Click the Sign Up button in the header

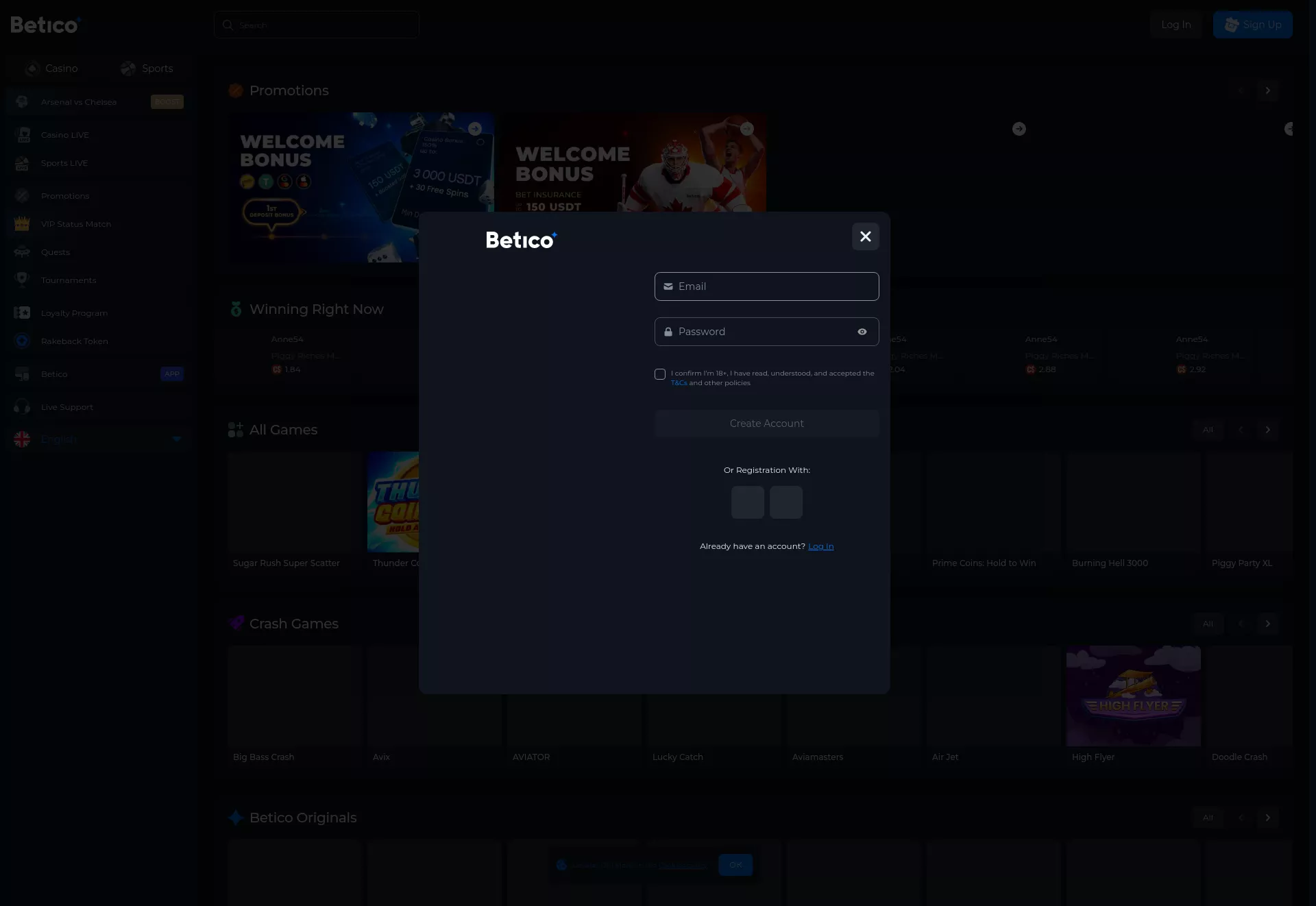[x=1253, y=25]
